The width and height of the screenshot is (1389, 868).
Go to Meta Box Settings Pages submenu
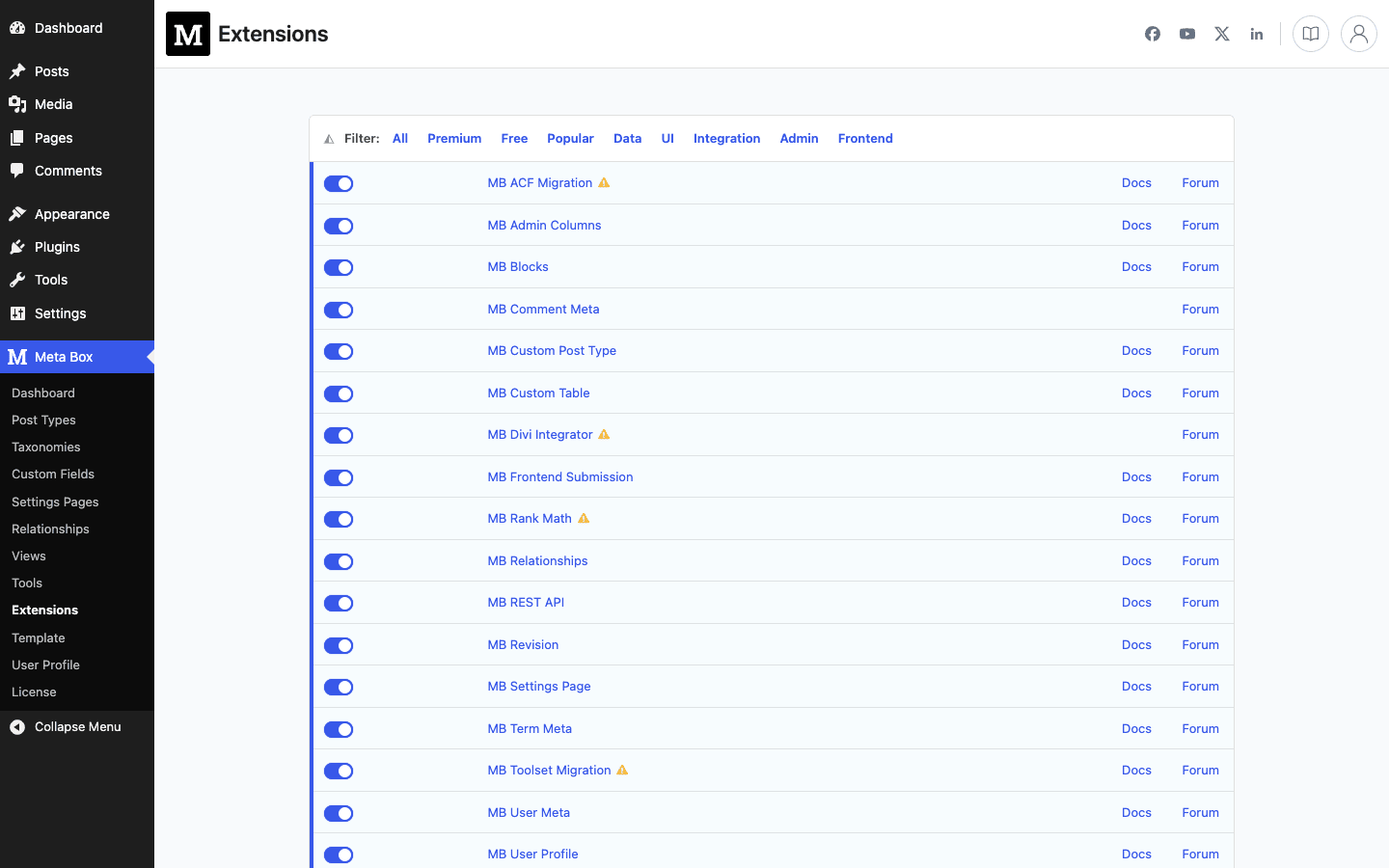pos(77,502)
